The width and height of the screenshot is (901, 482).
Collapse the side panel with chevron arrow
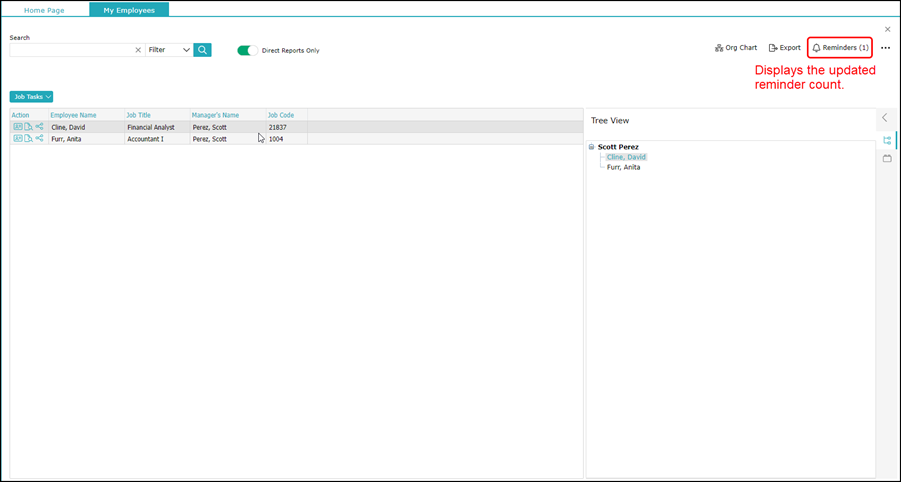pyautogui.click(x=884, y=118)
